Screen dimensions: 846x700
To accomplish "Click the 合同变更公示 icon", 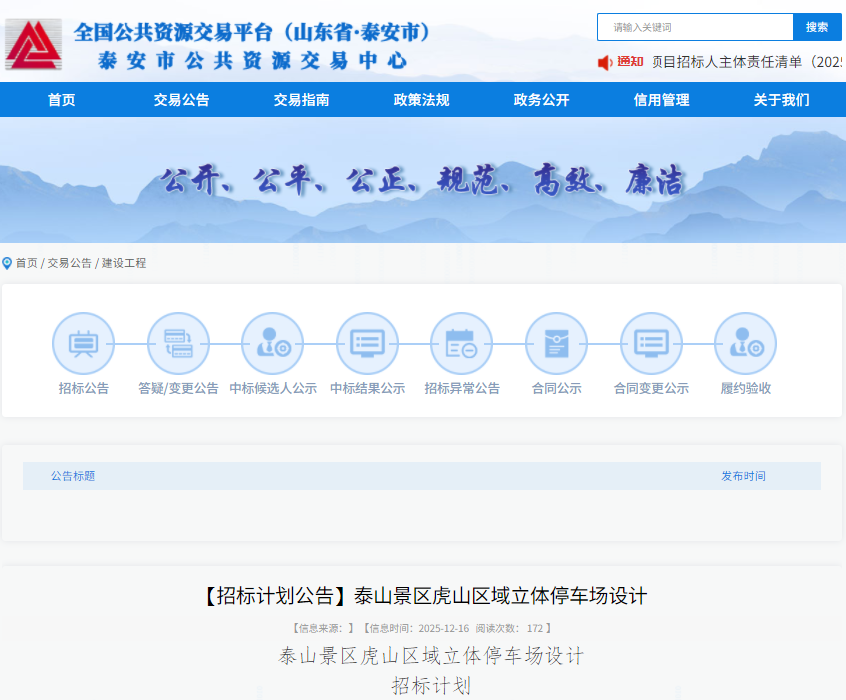I will click(651, 344).
